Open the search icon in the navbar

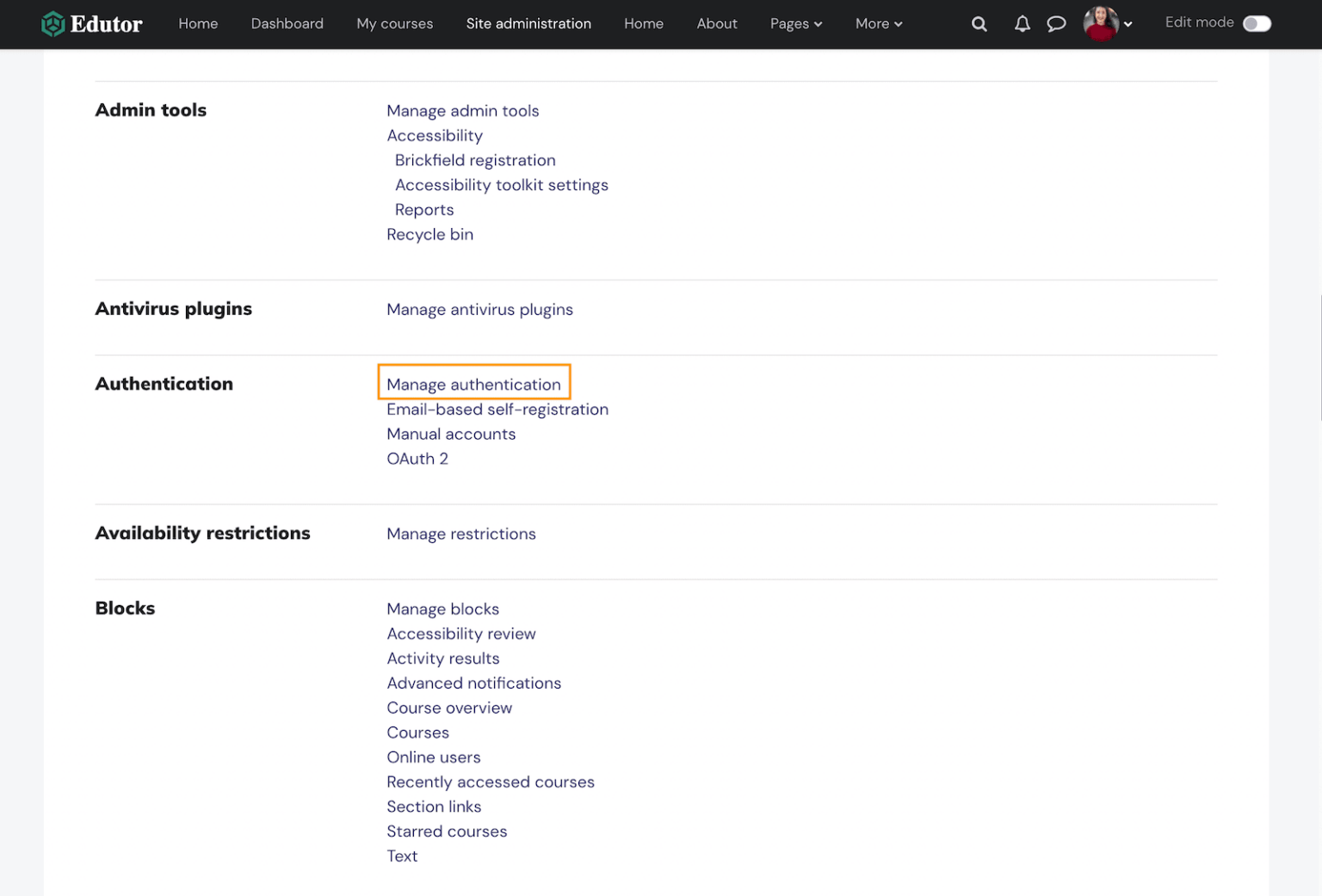[x=979, y=23]
